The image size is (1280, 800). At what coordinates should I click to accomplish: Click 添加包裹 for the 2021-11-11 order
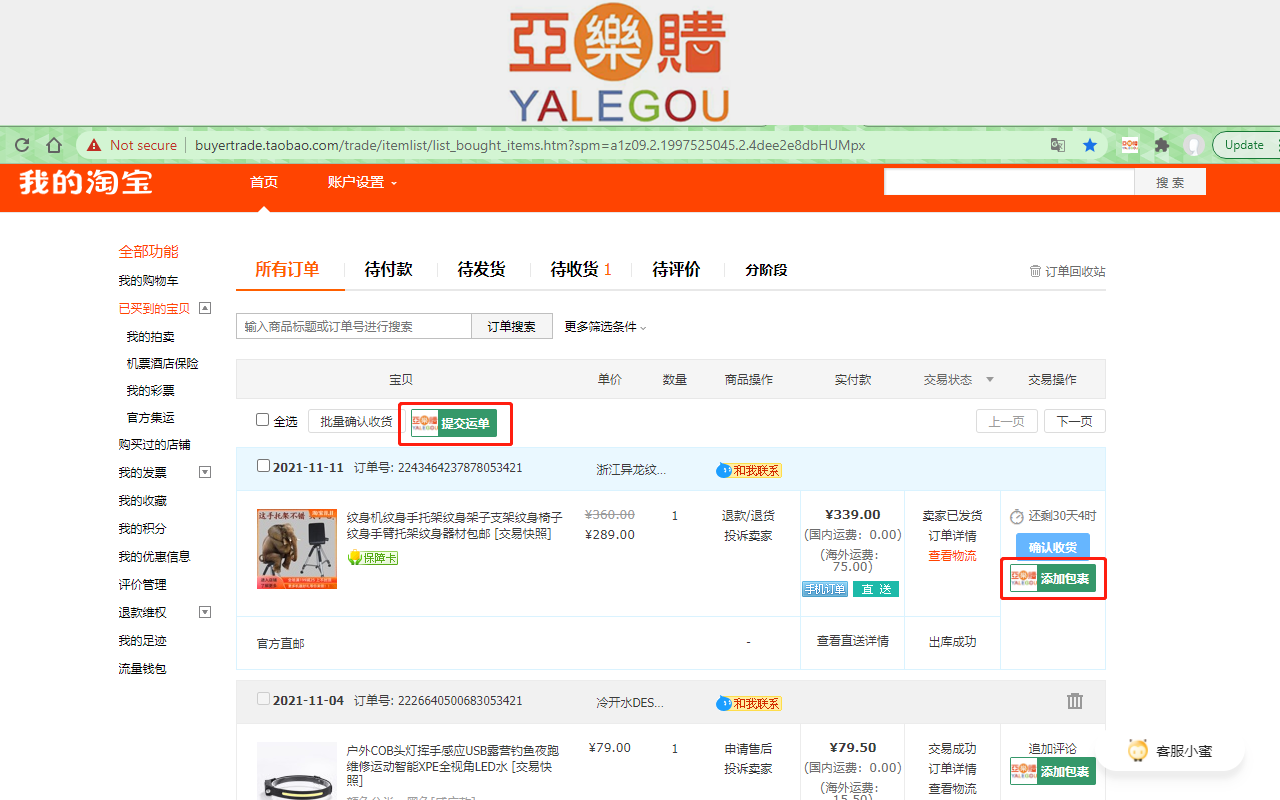pyautogui.click(x=1053, y=578)
